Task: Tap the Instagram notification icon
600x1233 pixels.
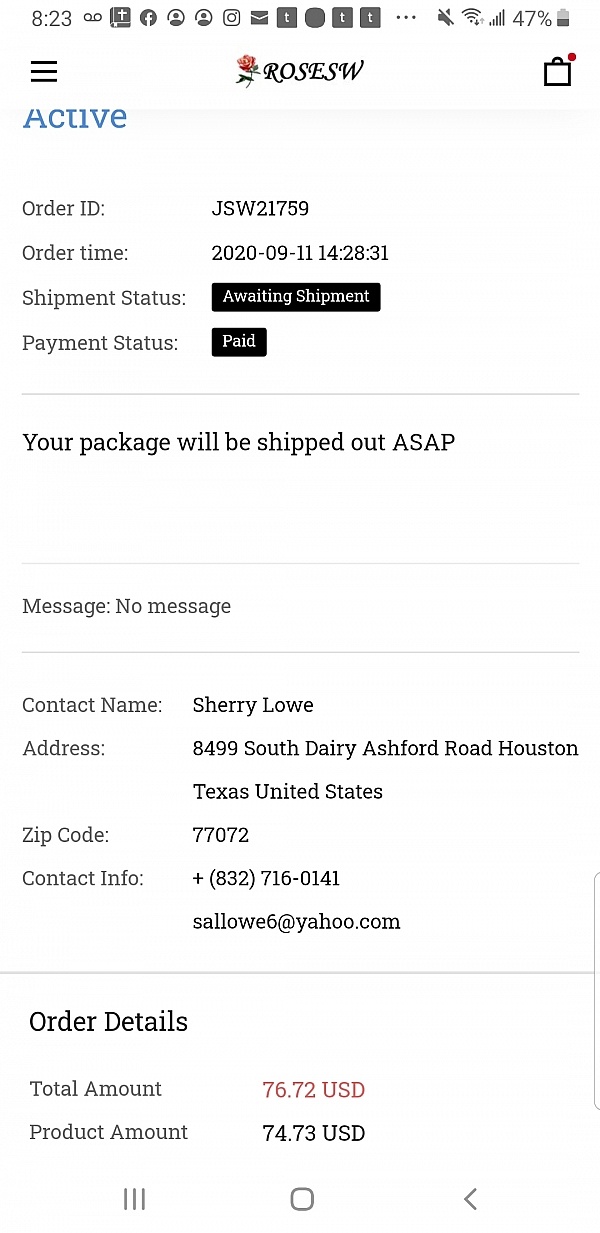Action: click(x=231, y=18)
